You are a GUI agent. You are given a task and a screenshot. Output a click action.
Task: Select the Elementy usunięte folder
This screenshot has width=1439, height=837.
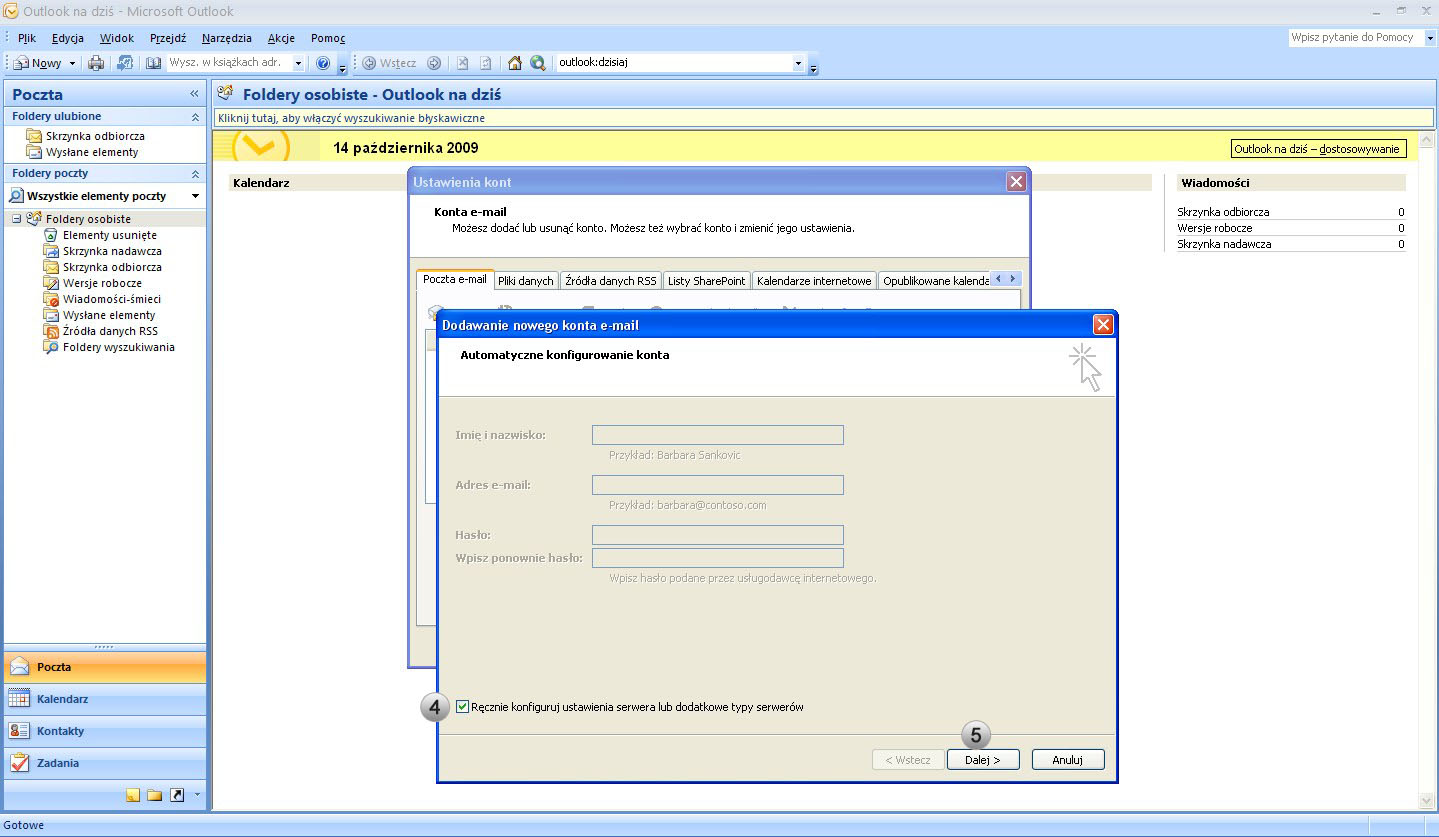[x=109, y=235]
